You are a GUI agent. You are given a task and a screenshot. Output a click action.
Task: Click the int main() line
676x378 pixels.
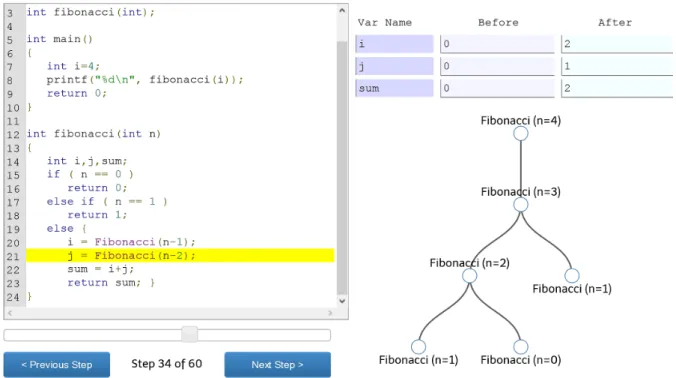point(59,39)
